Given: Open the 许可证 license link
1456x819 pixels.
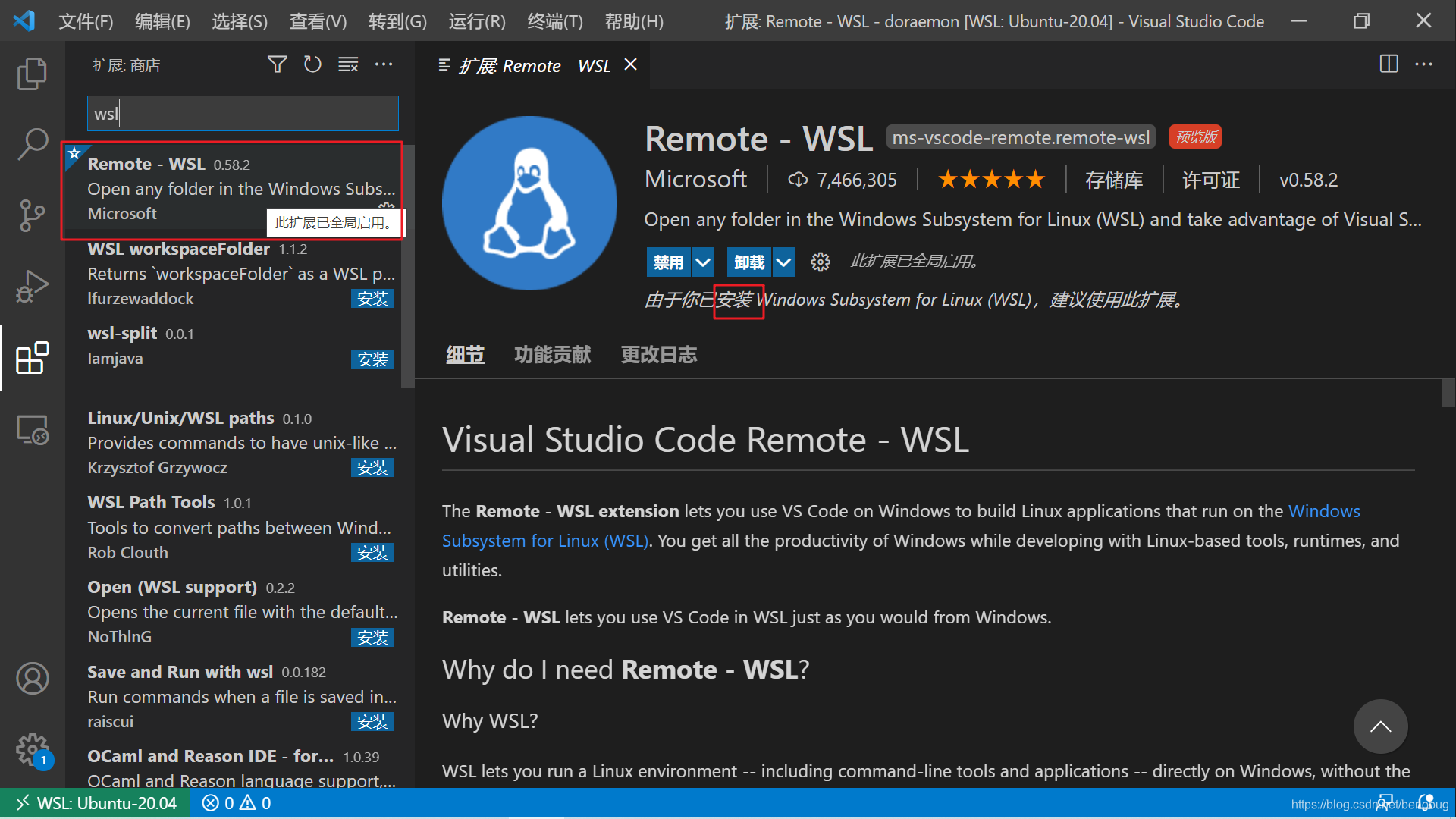Looking at the screenshot, I should (1211, 180).
